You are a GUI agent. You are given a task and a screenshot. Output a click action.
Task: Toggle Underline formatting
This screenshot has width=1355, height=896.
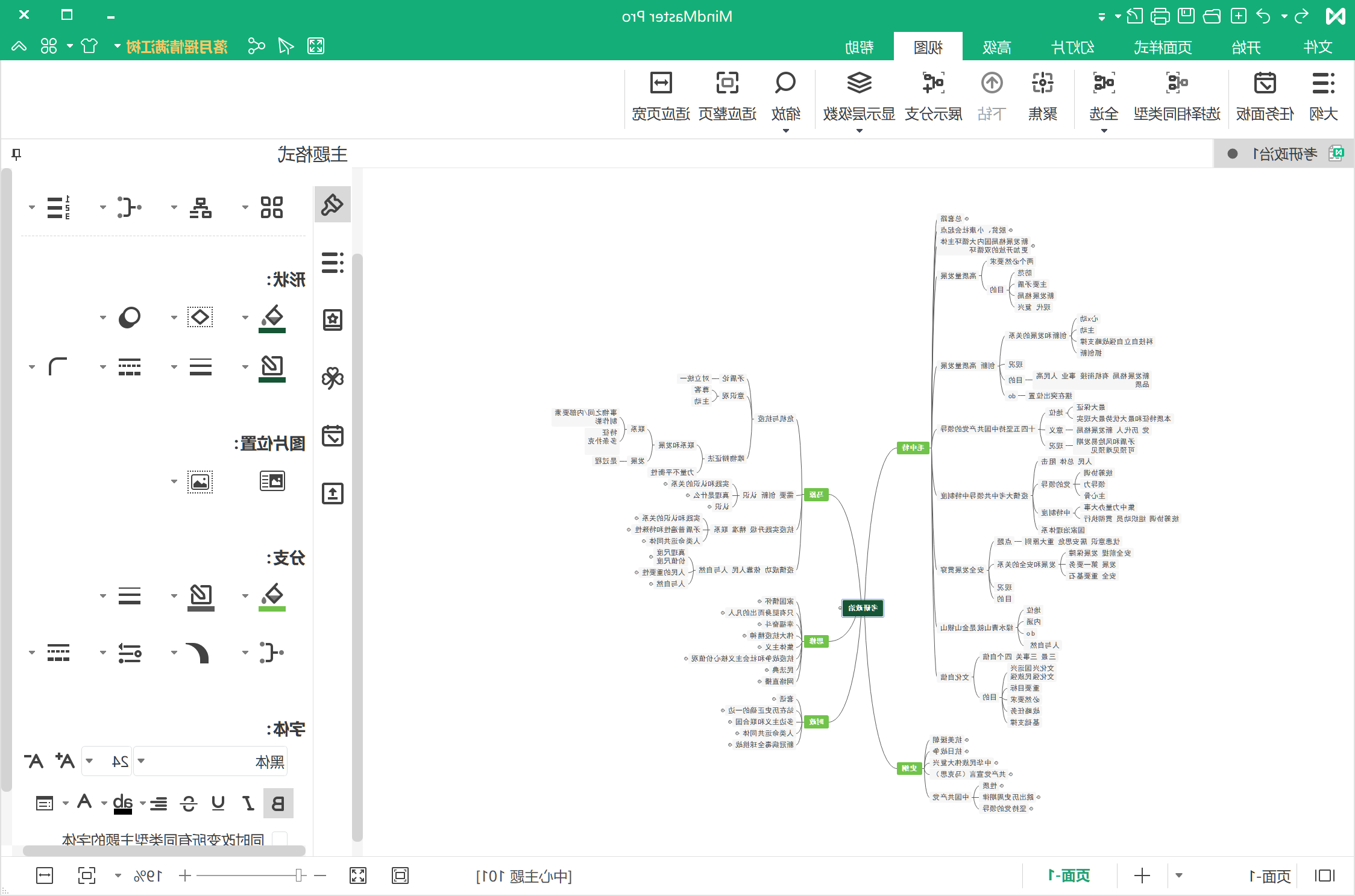pos(218,803)
